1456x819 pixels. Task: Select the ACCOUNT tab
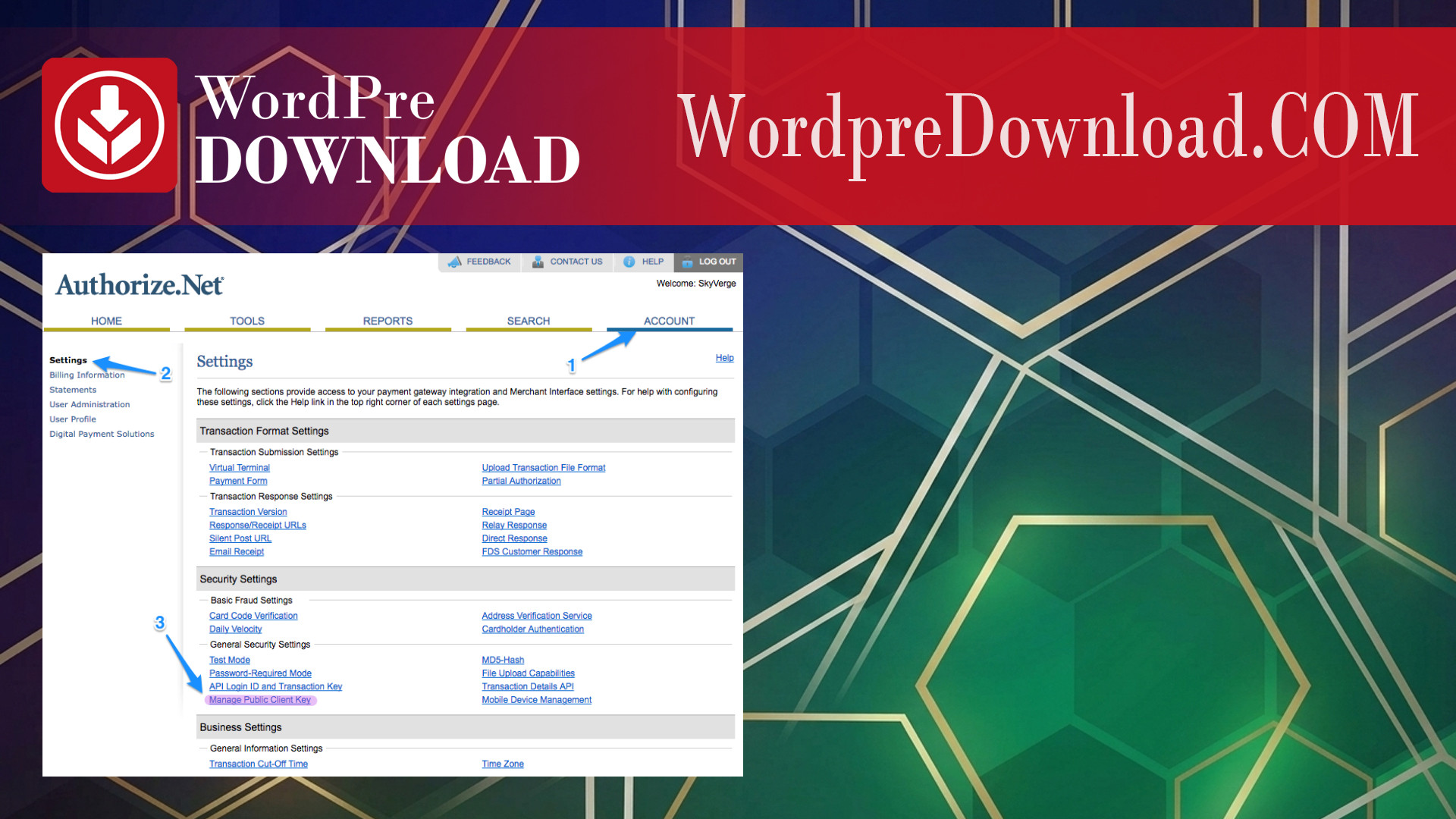click(x=669, y=321)
